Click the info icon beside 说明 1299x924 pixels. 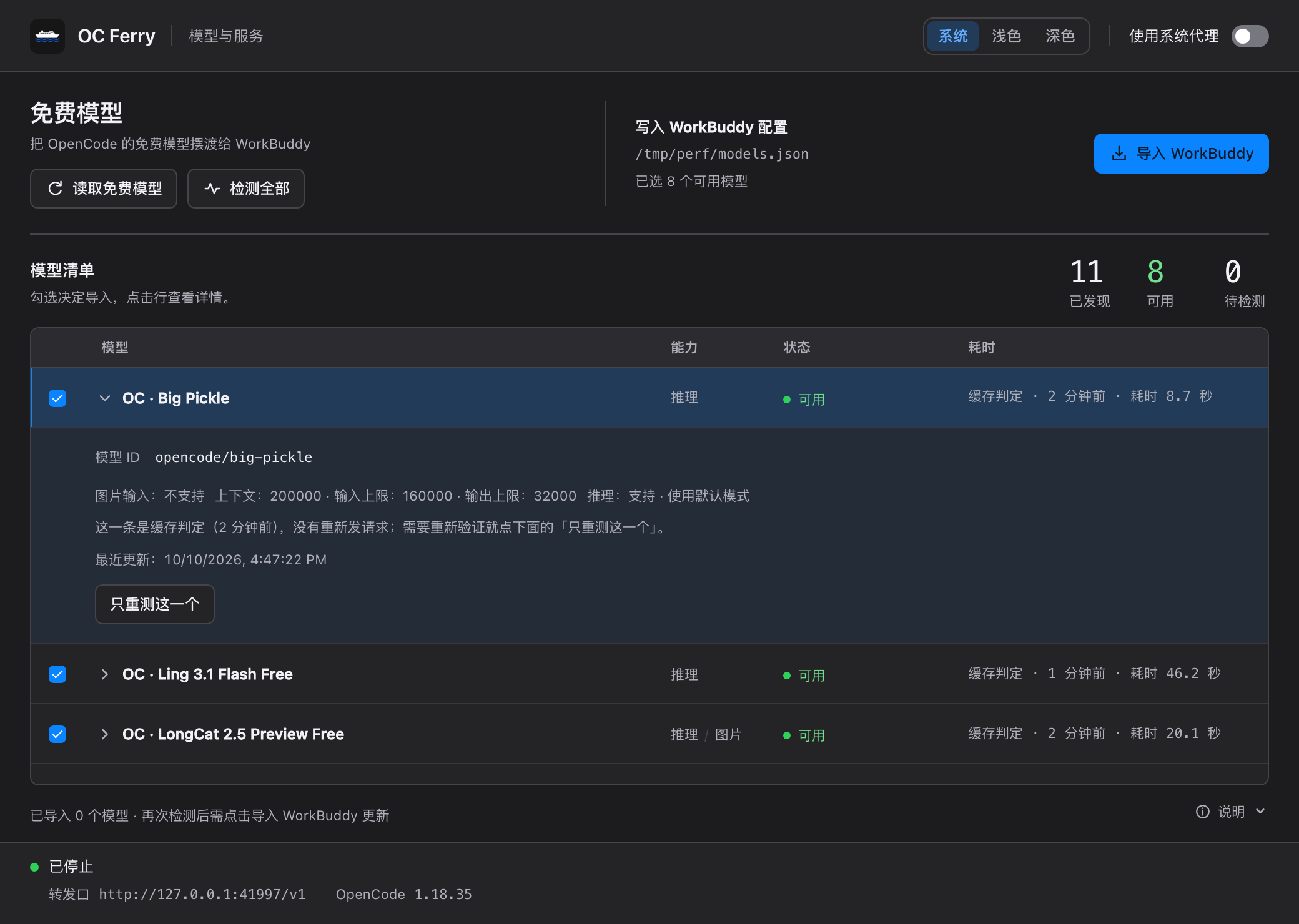(1202, 812)
